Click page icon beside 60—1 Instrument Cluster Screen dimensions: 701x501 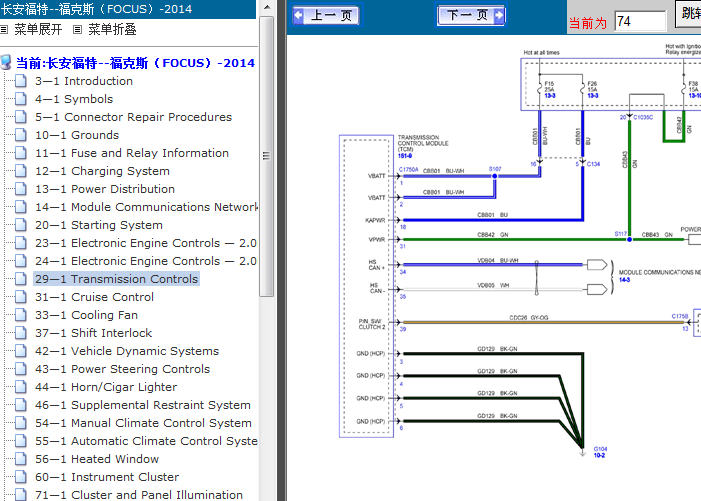point(21,477)
